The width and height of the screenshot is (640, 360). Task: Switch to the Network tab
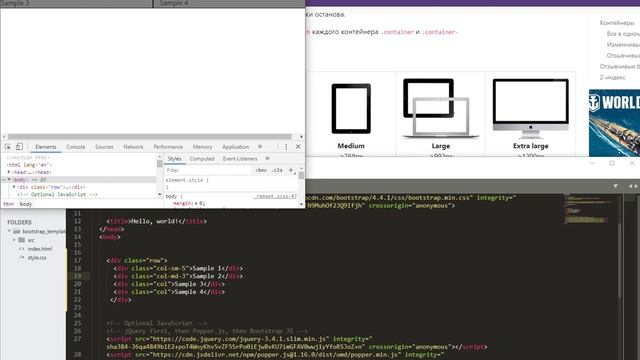pyautogui.click(x=133, y=147)
